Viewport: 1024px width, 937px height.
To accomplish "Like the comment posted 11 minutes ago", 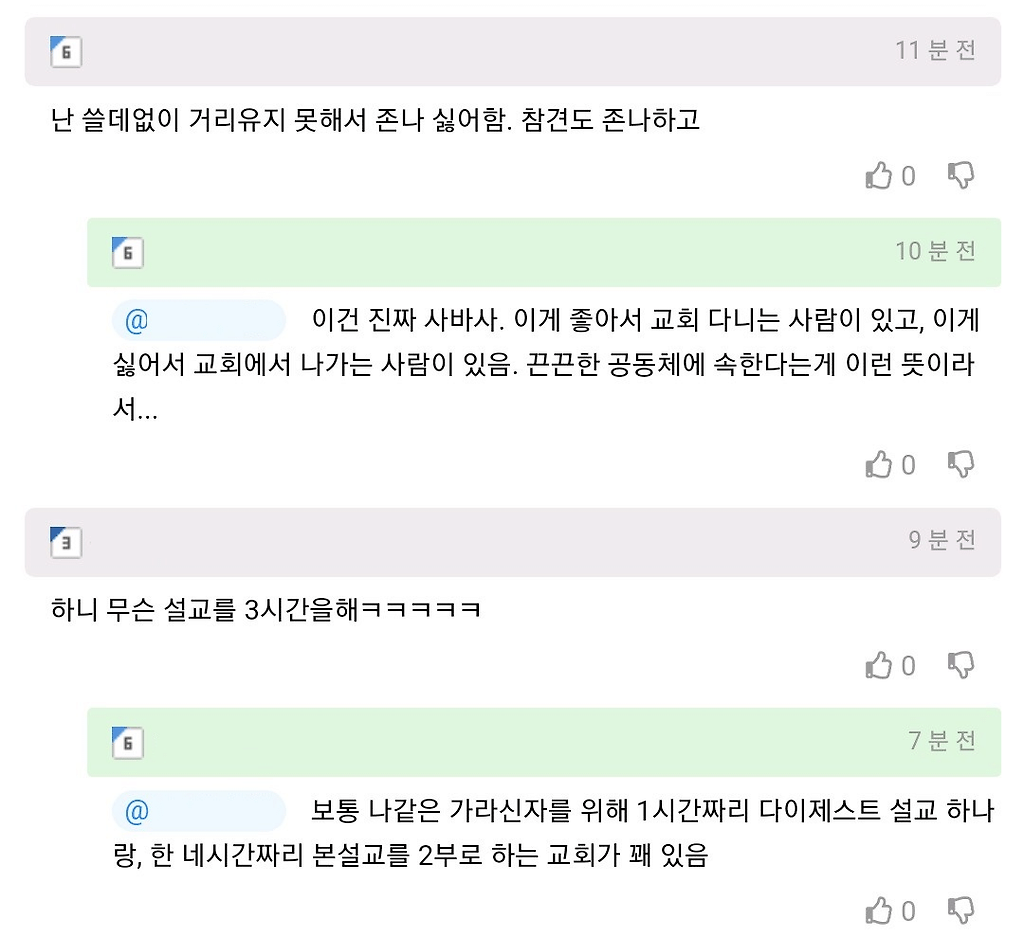I will 878,176.
